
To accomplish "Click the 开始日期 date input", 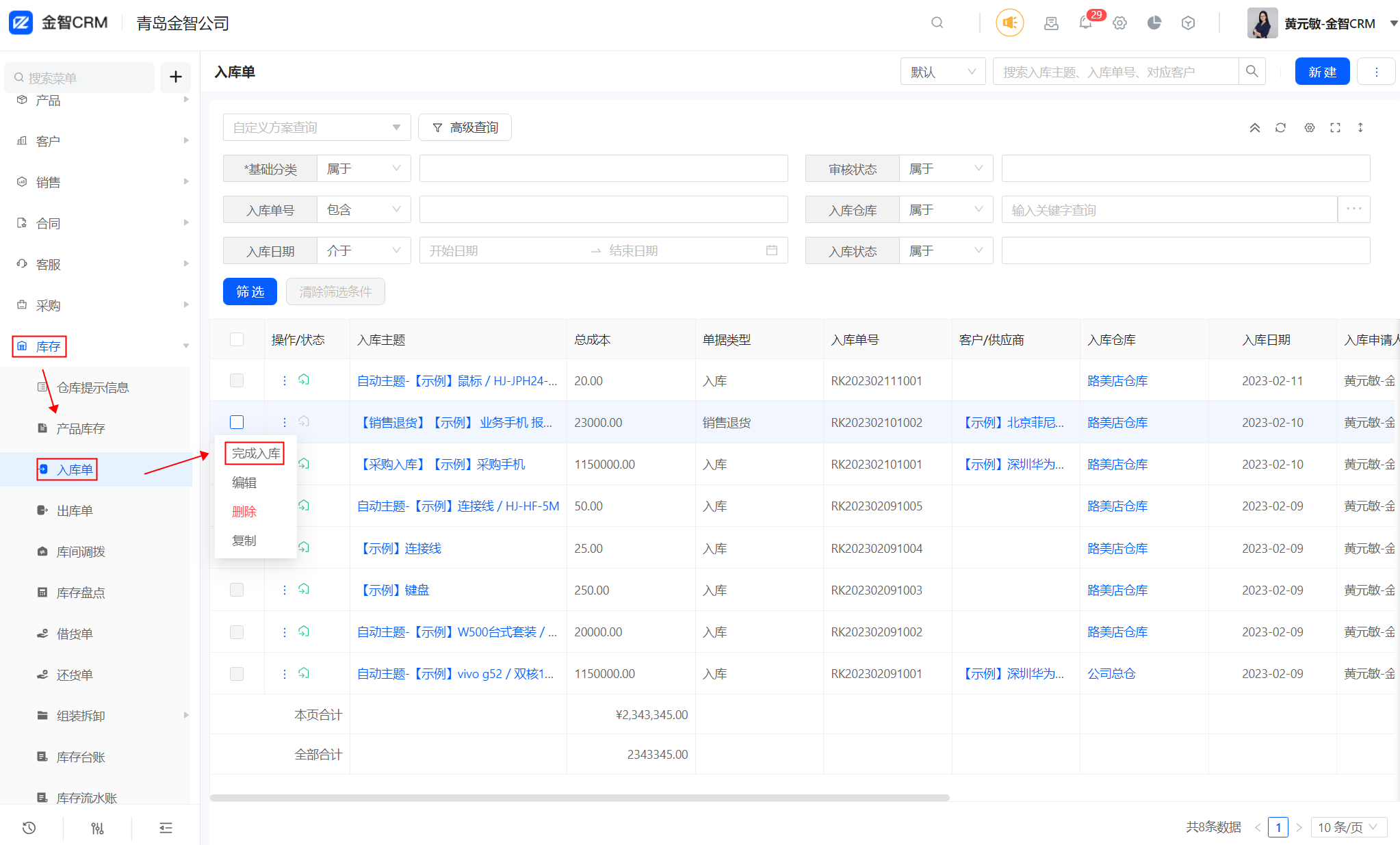I will [x=503, y=250].
